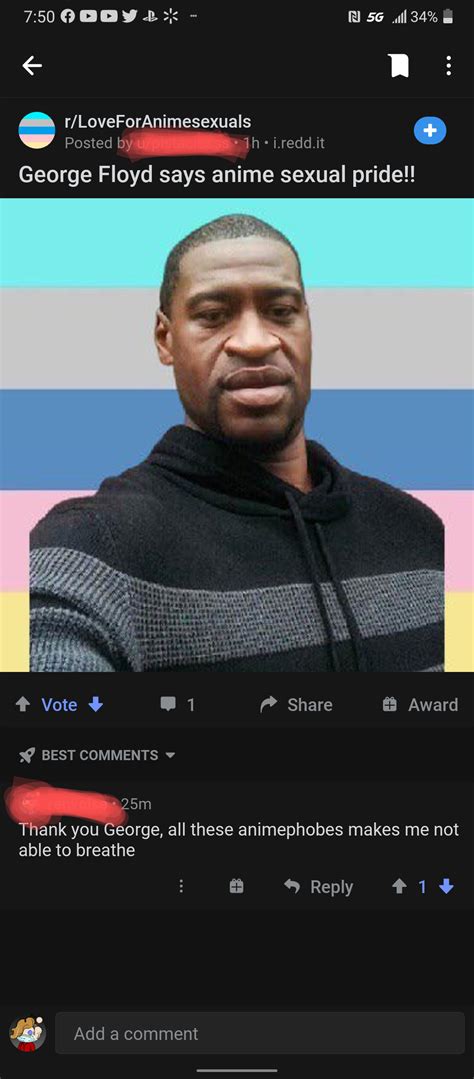Open the r/LoveForAnimesexuals subreddit link

158,122
